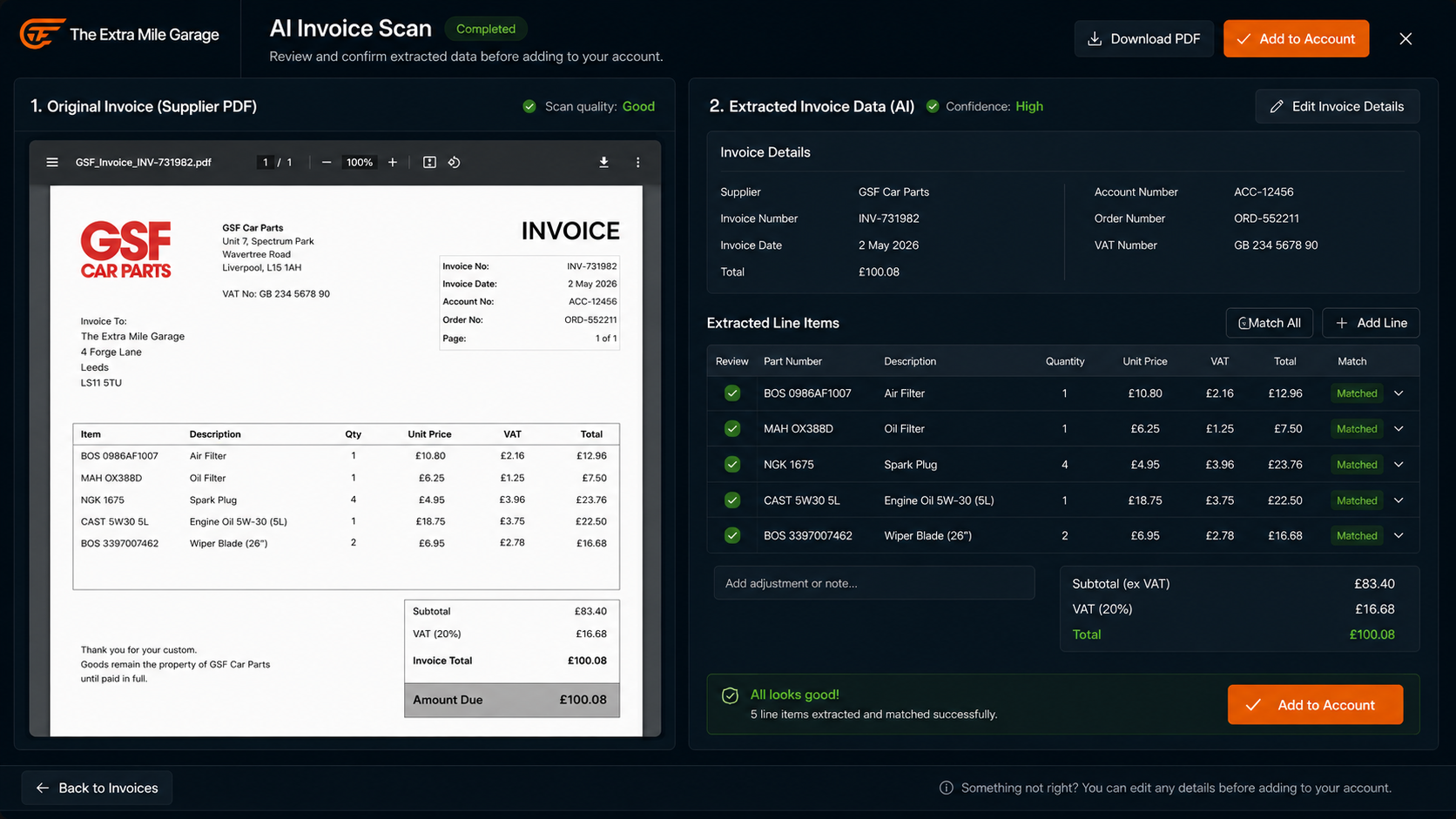Image resolution: width=1456 pixels, height=819 pixels.
Task: Open the PDF viewer sidebar menu icon
Action: 52,163
